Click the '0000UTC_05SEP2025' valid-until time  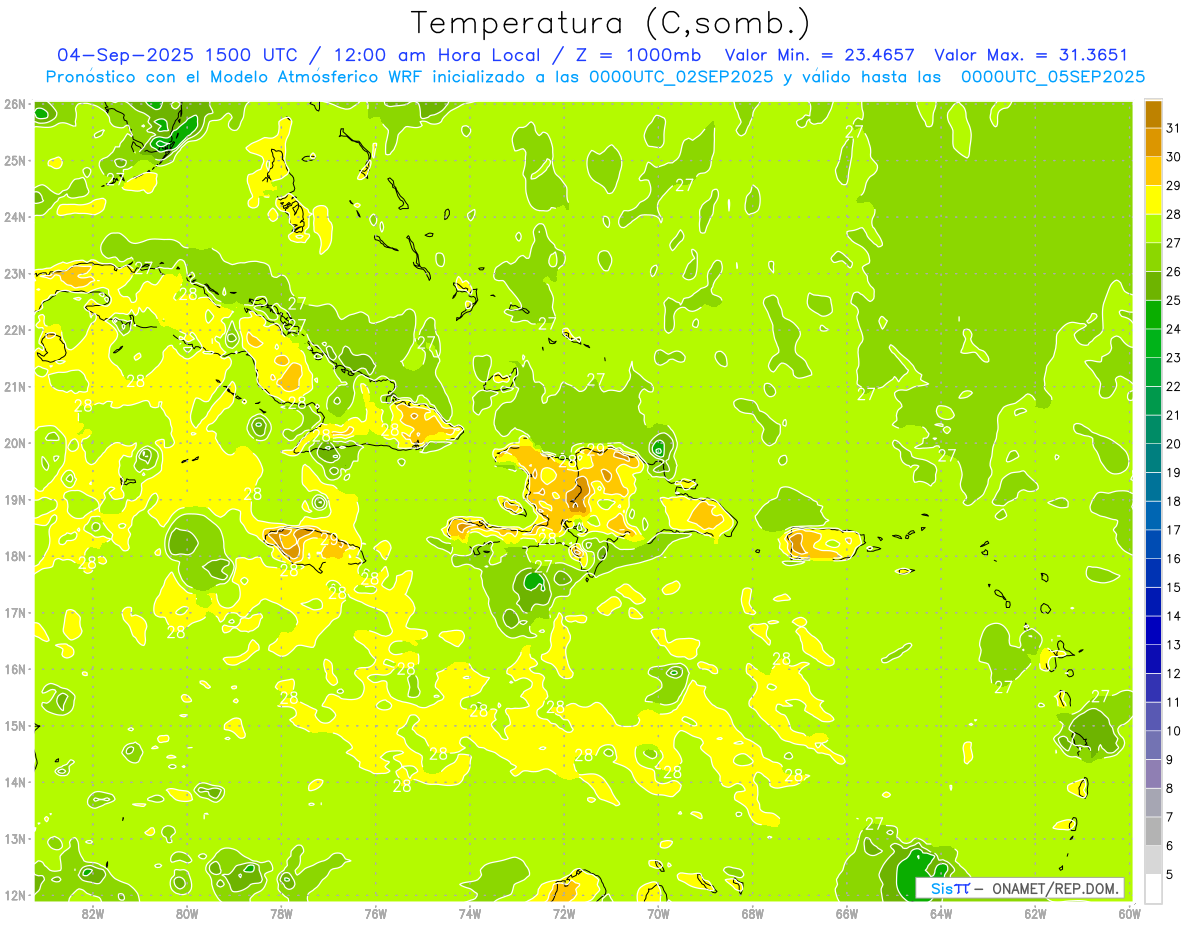pyautogui.click(x=1053, y=77)
